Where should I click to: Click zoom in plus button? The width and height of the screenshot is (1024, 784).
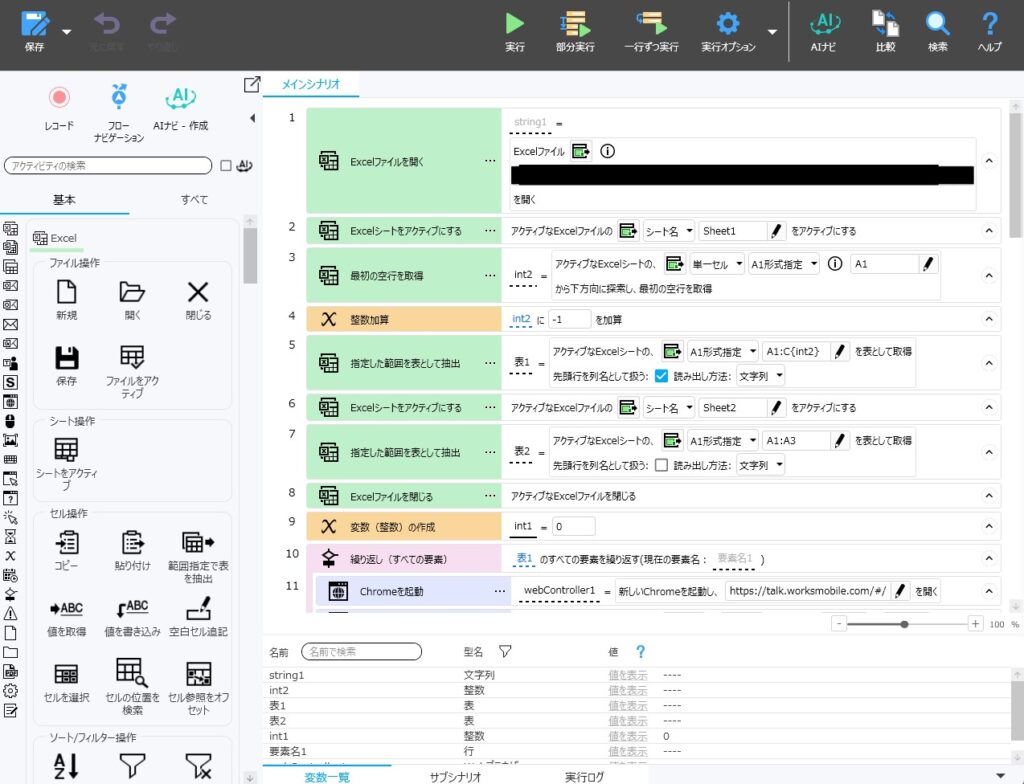point(974,623)
